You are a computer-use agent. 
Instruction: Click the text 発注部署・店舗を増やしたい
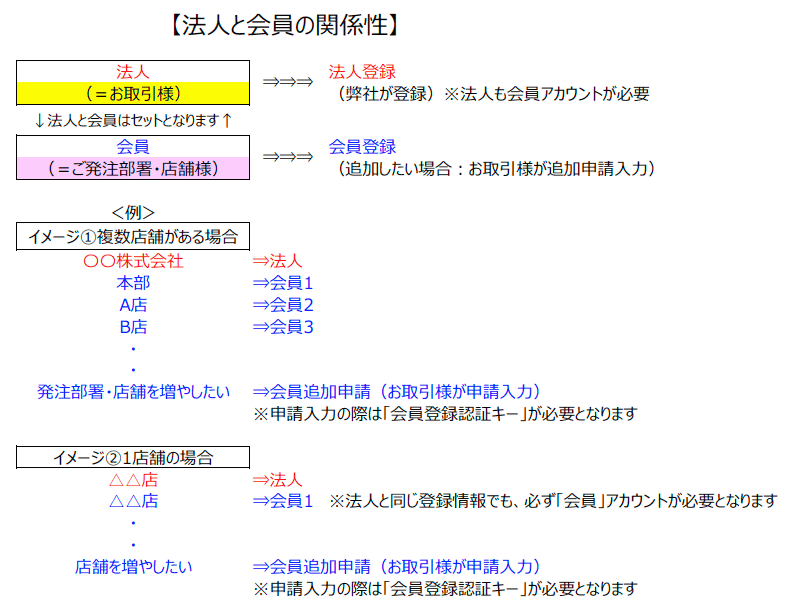point(133,392)
